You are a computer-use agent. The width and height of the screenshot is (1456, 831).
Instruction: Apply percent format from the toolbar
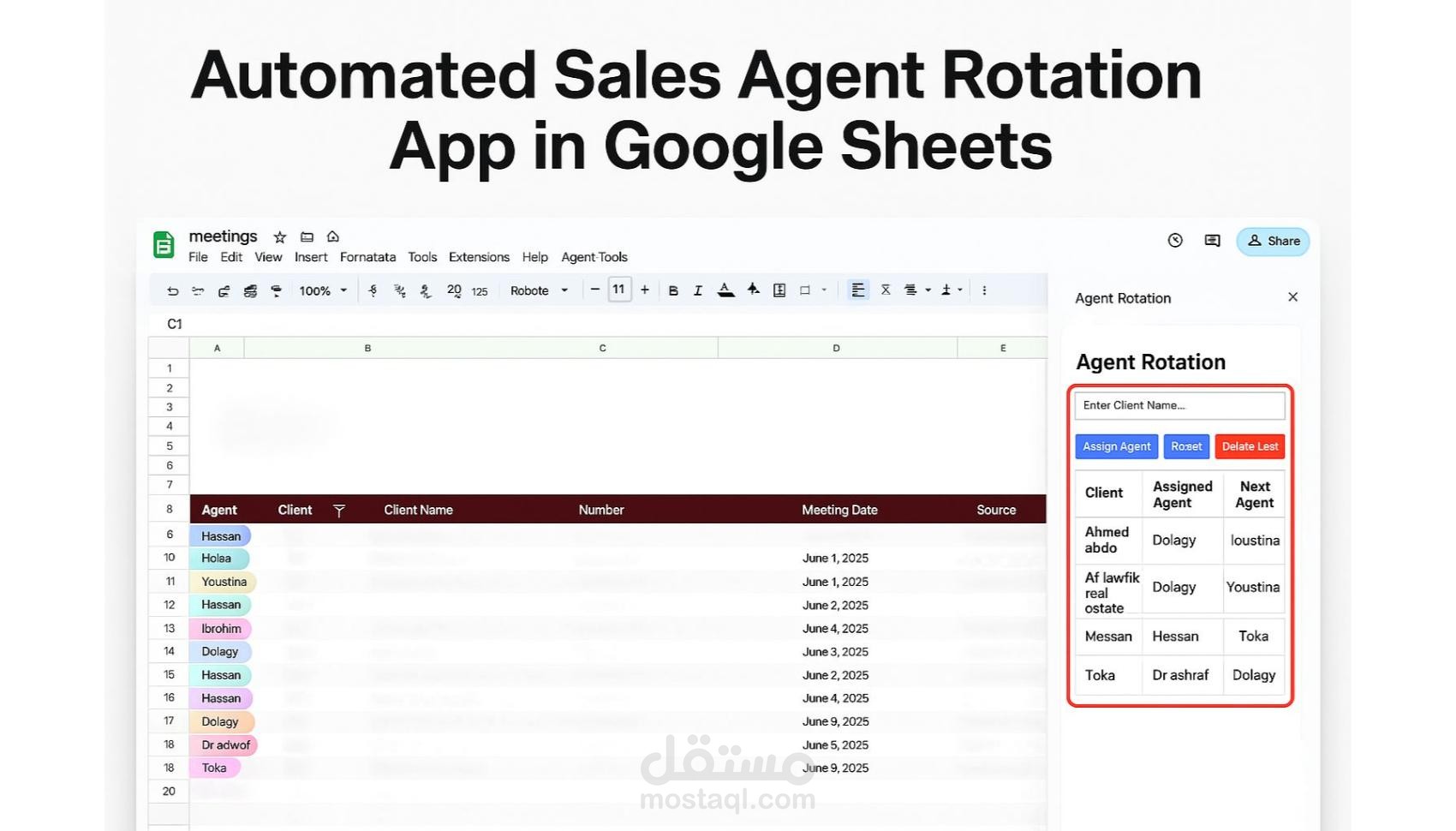(x=399, y=290)
